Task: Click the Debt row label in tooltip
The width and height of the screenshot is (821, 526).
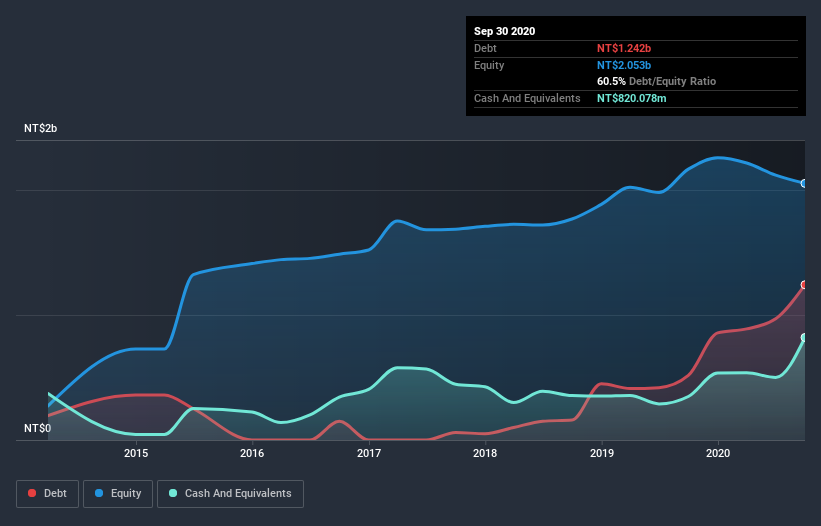Action: (485, 48)
